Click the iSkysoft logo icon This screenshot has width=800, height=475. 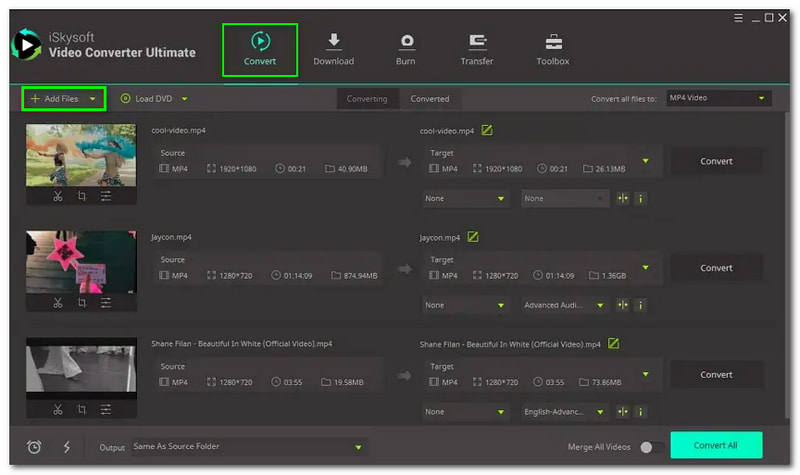click(x=27, y=45)
